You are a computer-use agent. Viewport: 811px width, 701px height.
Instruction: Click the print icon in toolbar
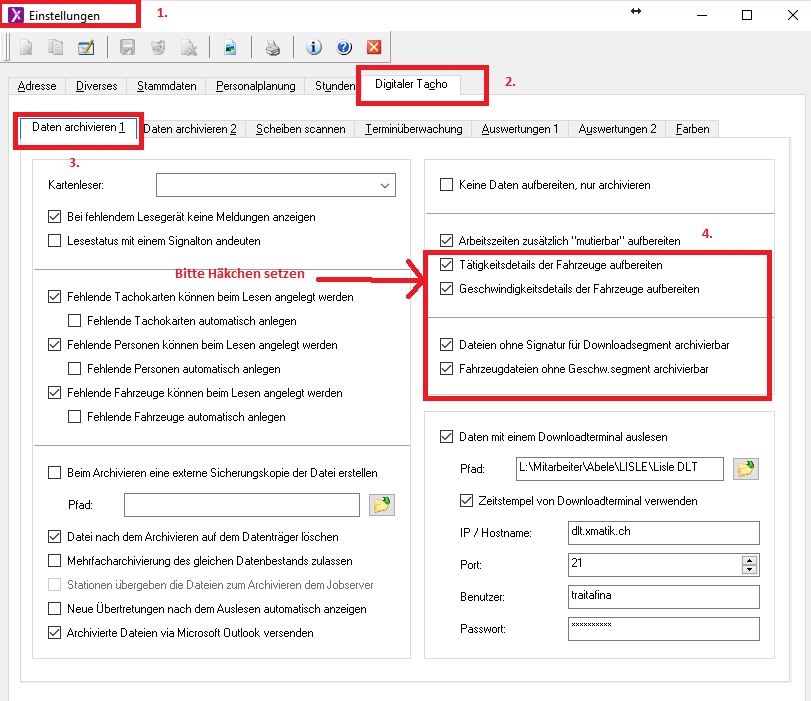click(x=272, y=47)
